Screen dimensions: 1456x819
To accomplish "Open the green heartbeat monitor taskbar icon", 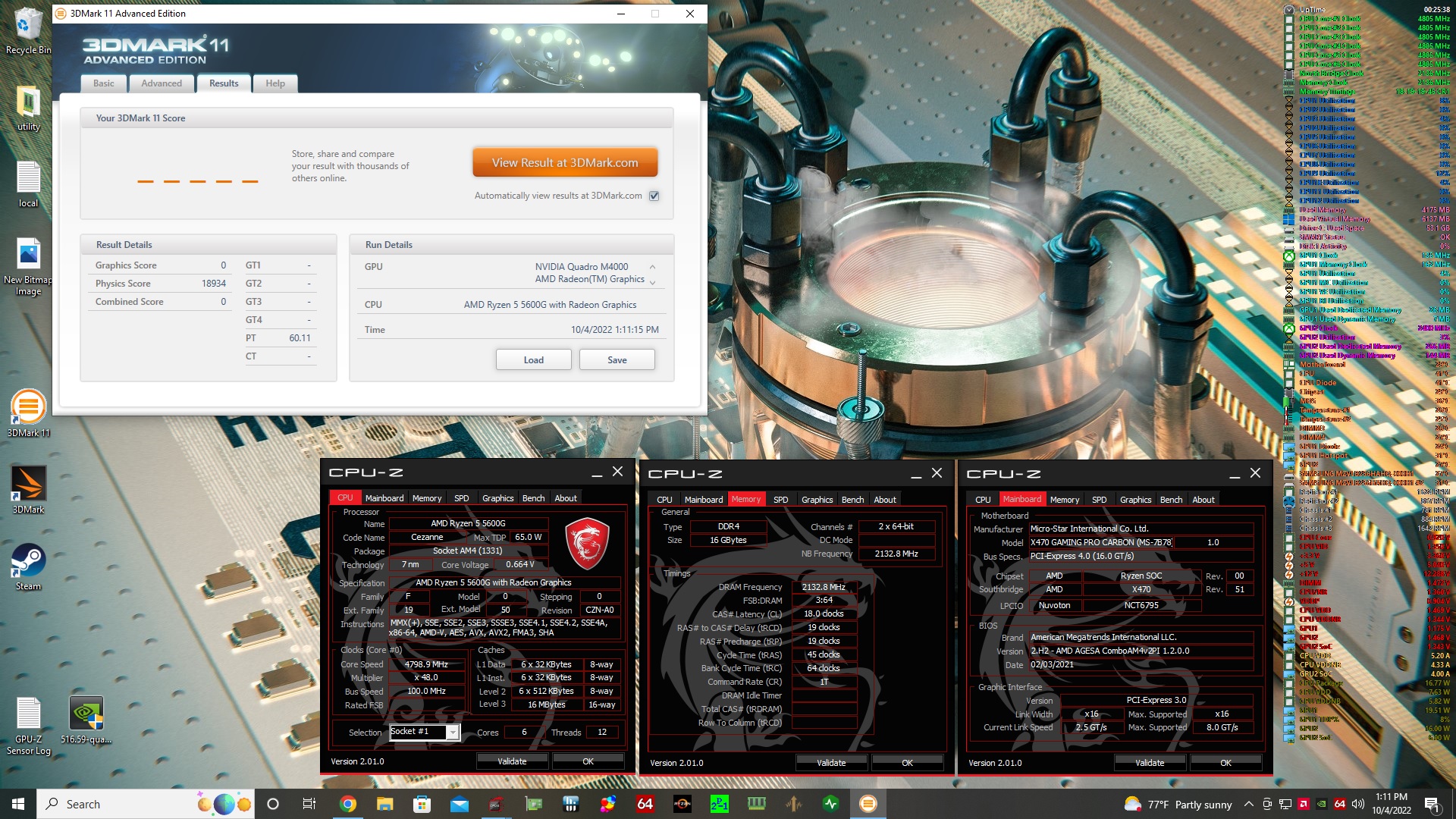I will (830, 804).
